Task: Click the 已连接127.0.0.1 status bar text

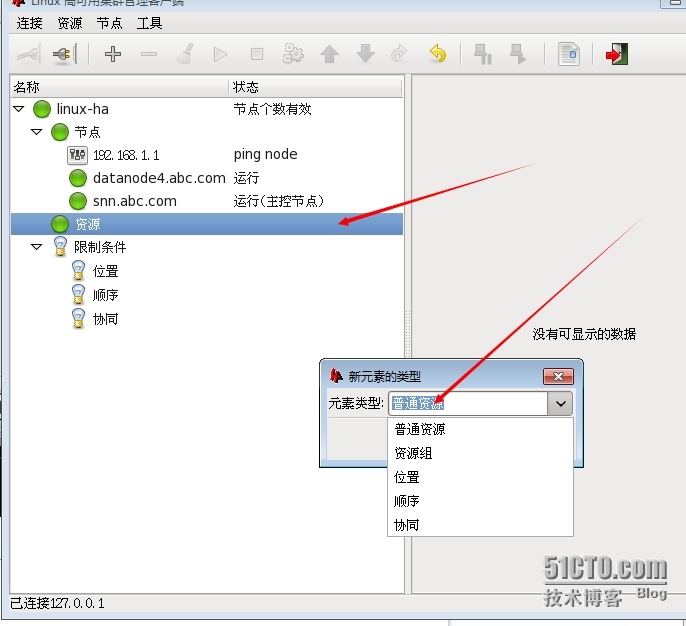Action: 57,604
